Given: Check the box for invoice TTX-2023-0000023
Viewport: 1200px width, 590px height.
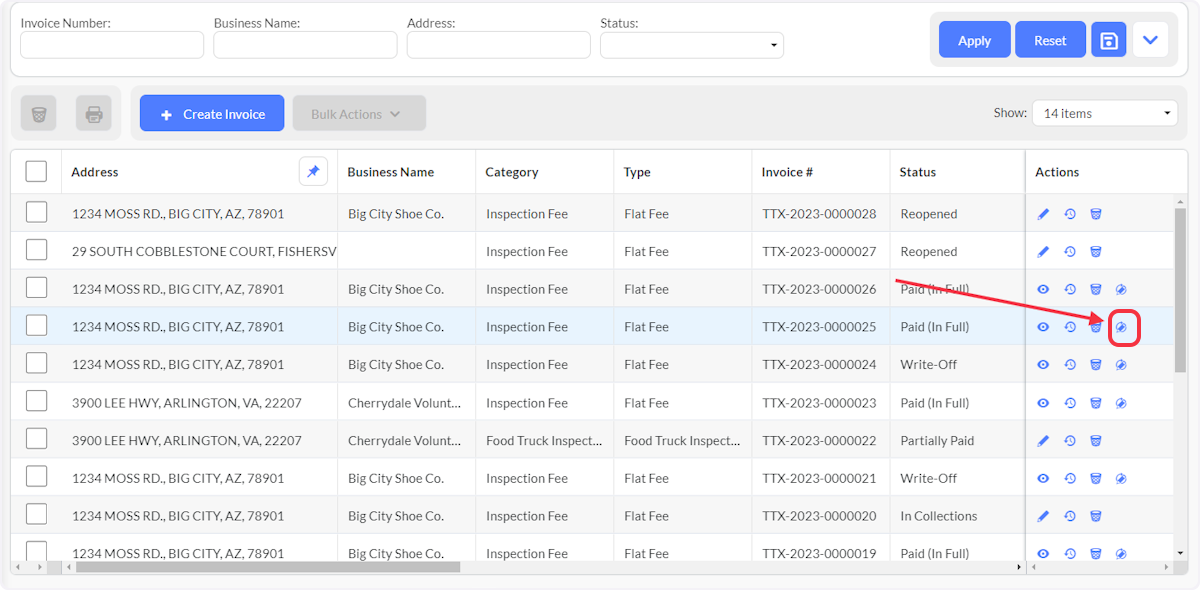Looking at the screenshot, I should [x=36, y=401].
